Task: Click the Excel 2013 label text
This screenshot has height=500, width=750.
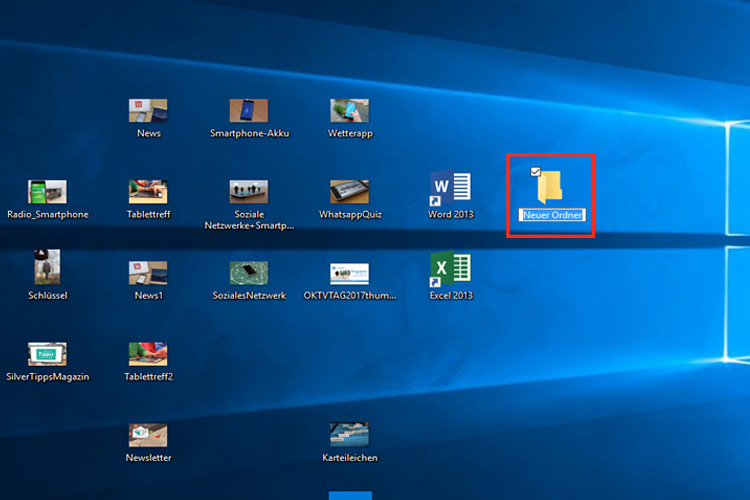Action: point(451,296)
